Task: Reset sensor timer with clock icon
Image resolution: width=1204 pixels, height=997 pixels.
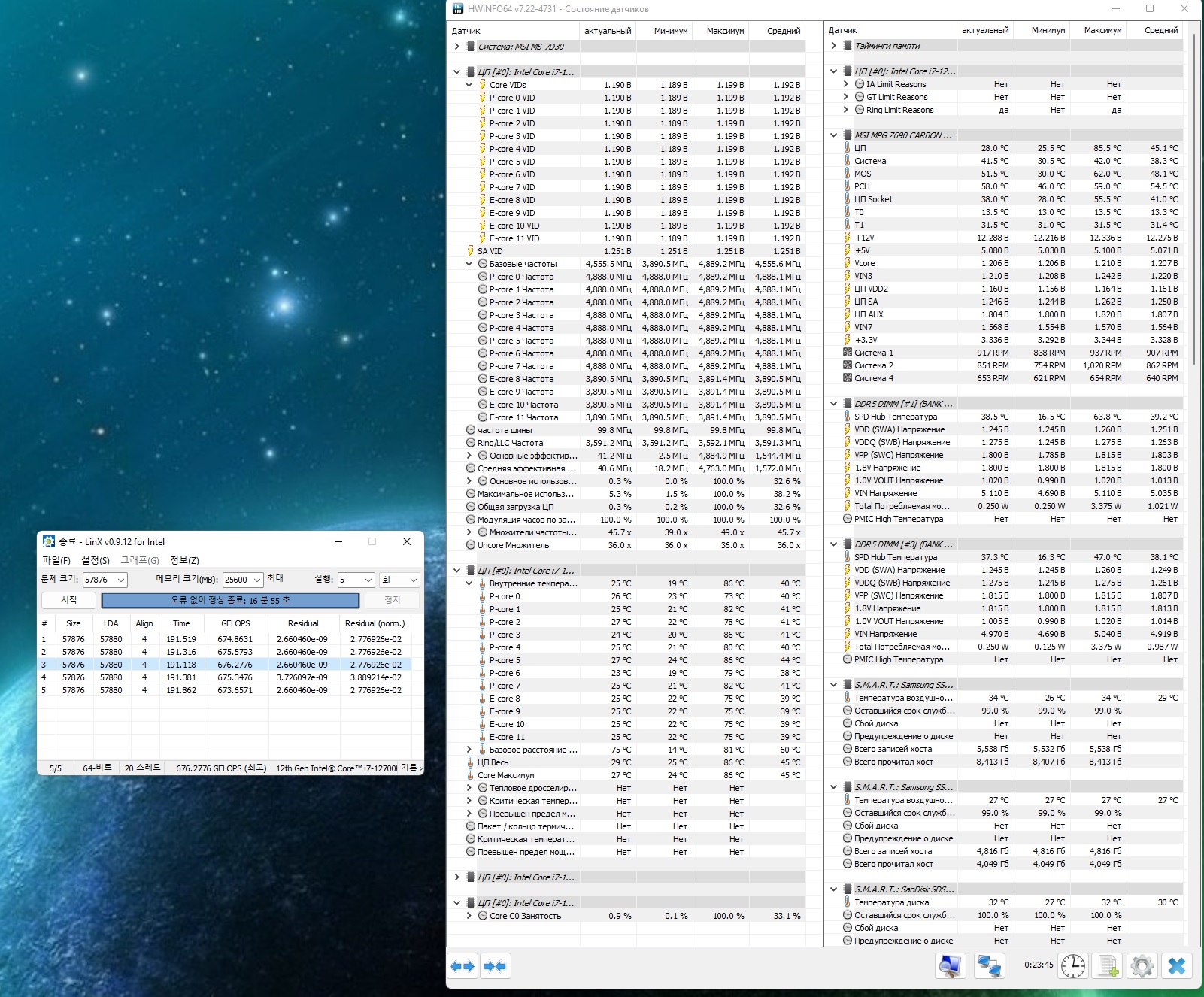Action: 1073,965
